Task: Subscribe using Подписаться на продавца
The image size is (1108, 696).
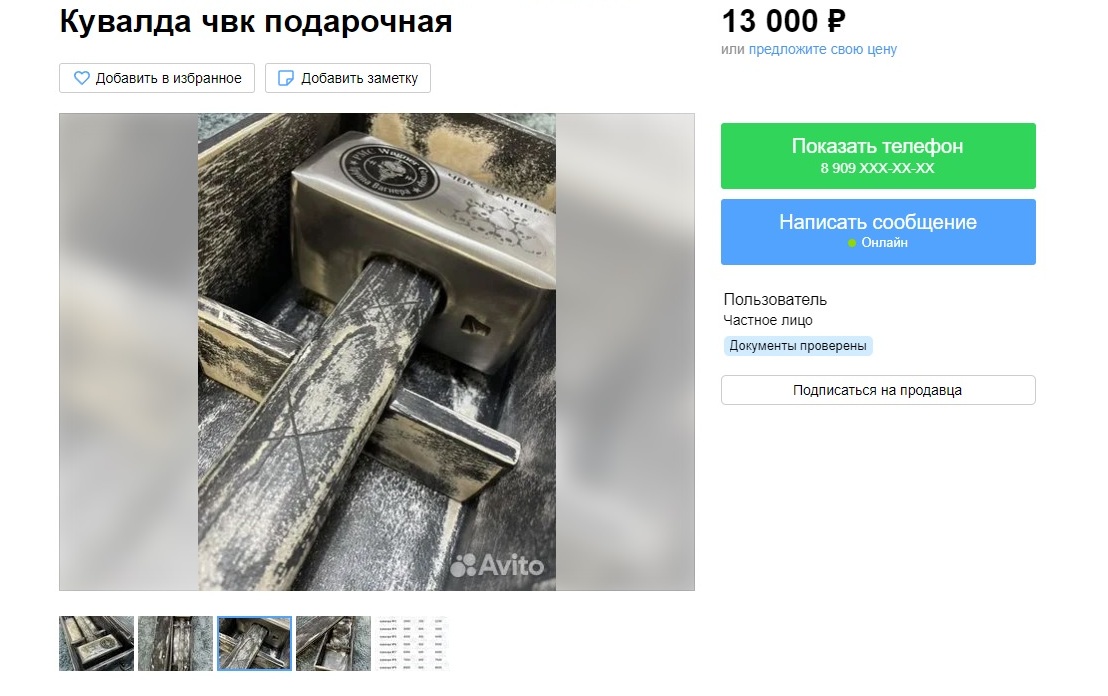Action: 878,390
